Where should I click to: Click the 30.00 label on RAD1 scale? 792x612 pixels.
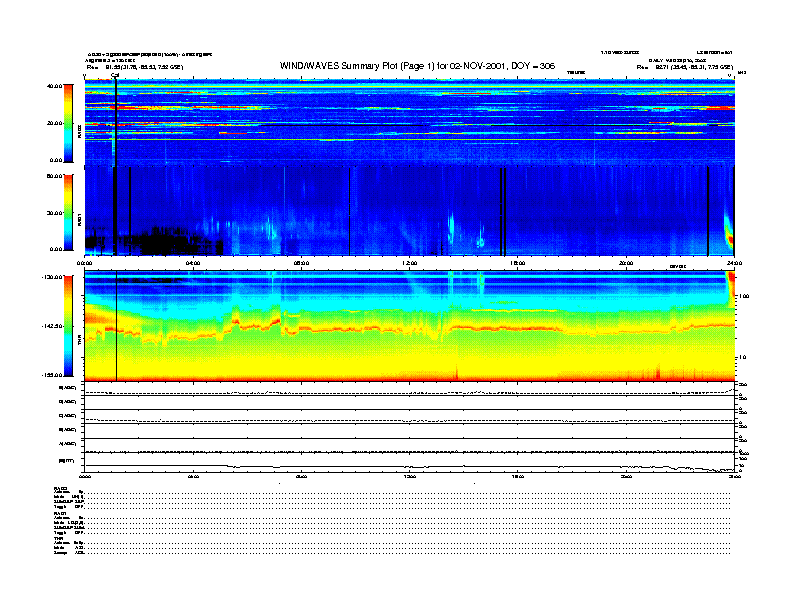(x=55, y=213)
